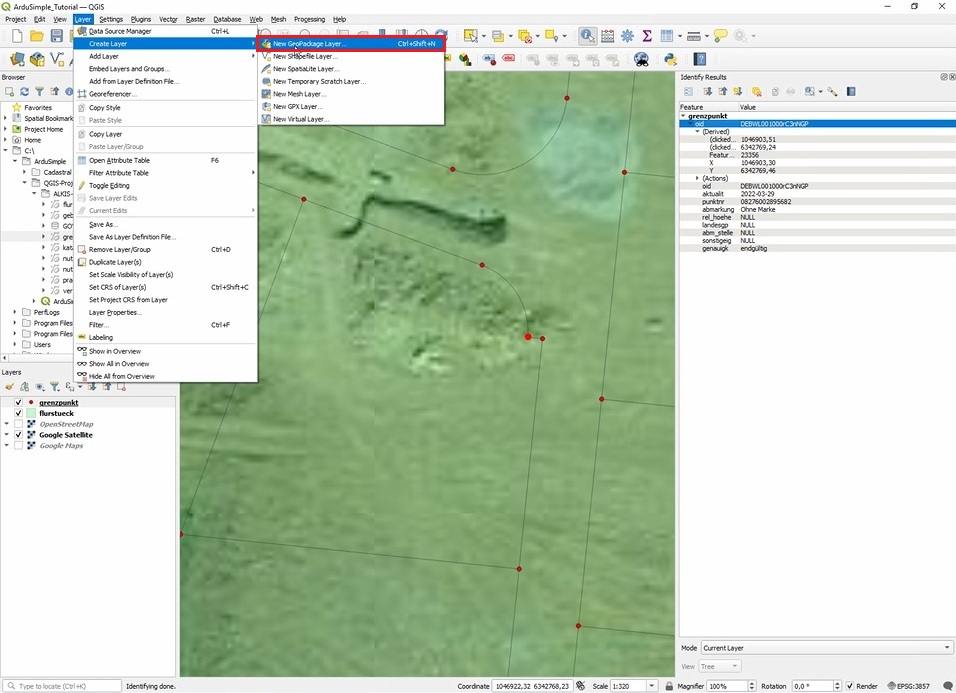Open the processing toolbox gear icon

tap(627, 36)
